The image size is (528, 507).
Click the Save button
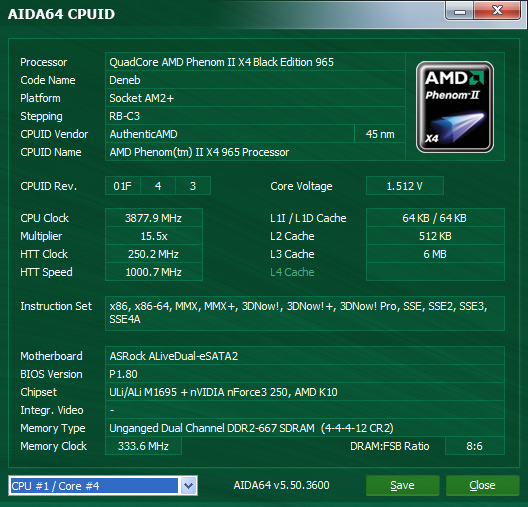(x=402, y=485)
